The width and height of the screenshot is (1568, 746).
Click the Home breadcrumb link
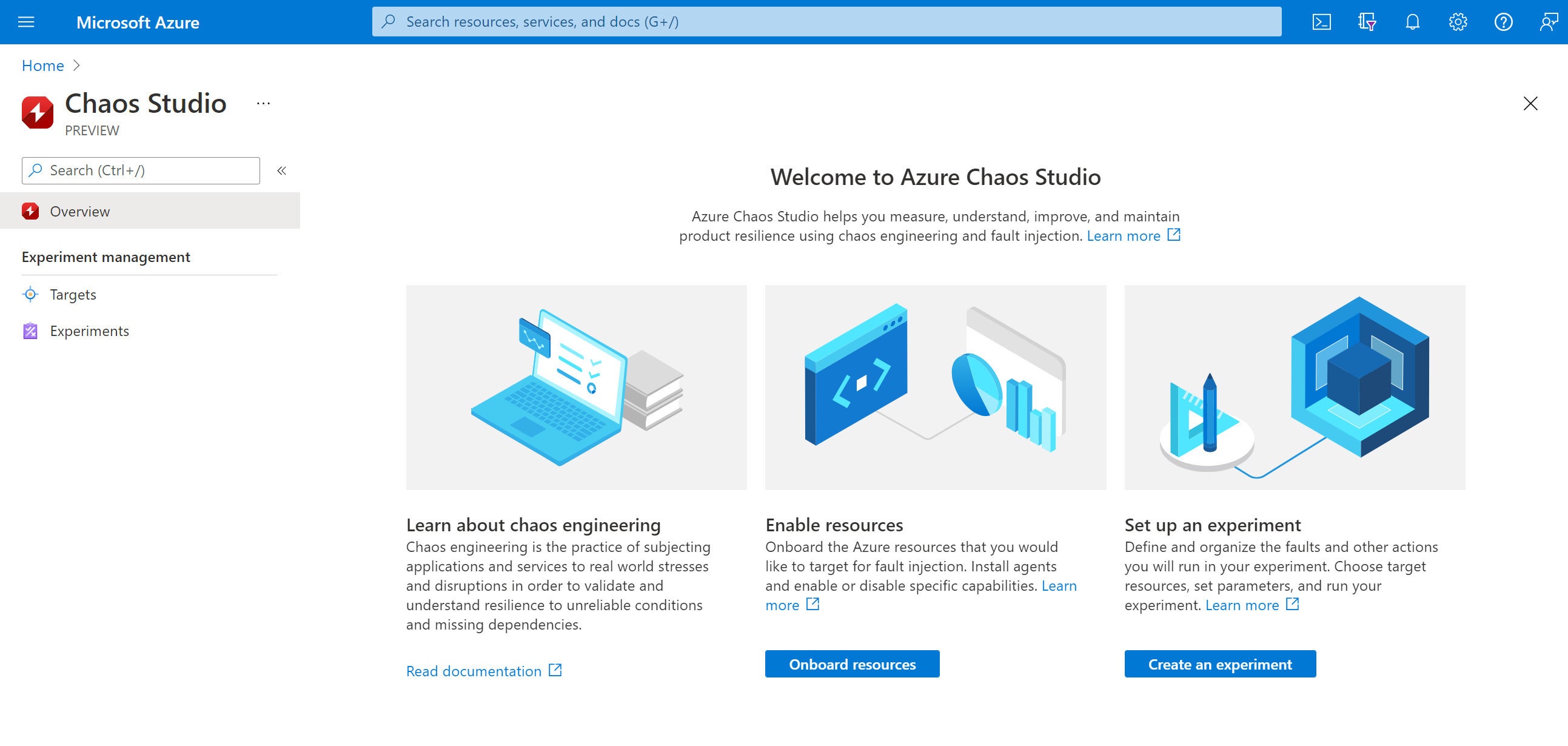point(42,65)
